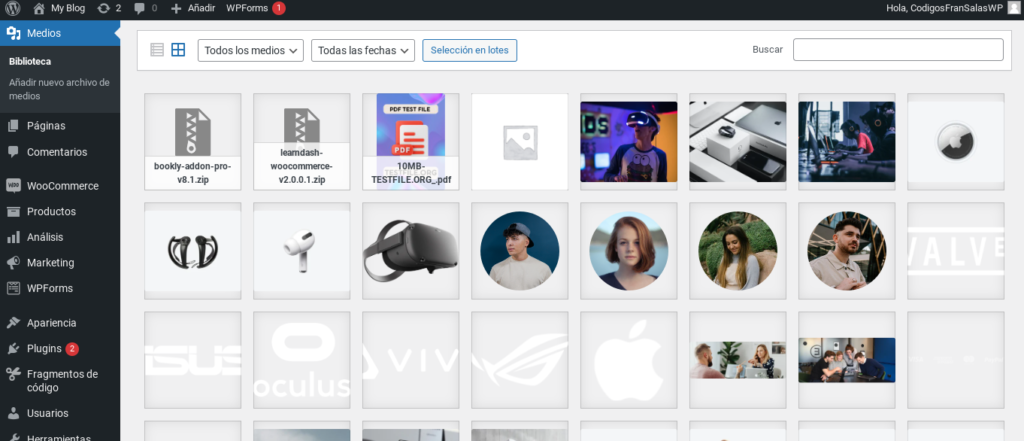Open the Apariencia menu item
This screenshot has height=441, width=1024.
[x=52, y=323]
